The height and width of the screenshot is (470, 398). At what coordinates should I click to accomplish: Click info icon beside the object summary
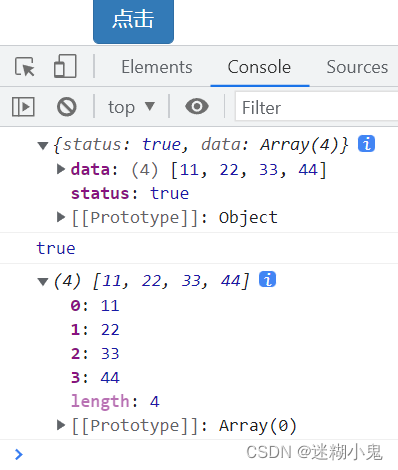pyautogui.click(x=366, y=144)
